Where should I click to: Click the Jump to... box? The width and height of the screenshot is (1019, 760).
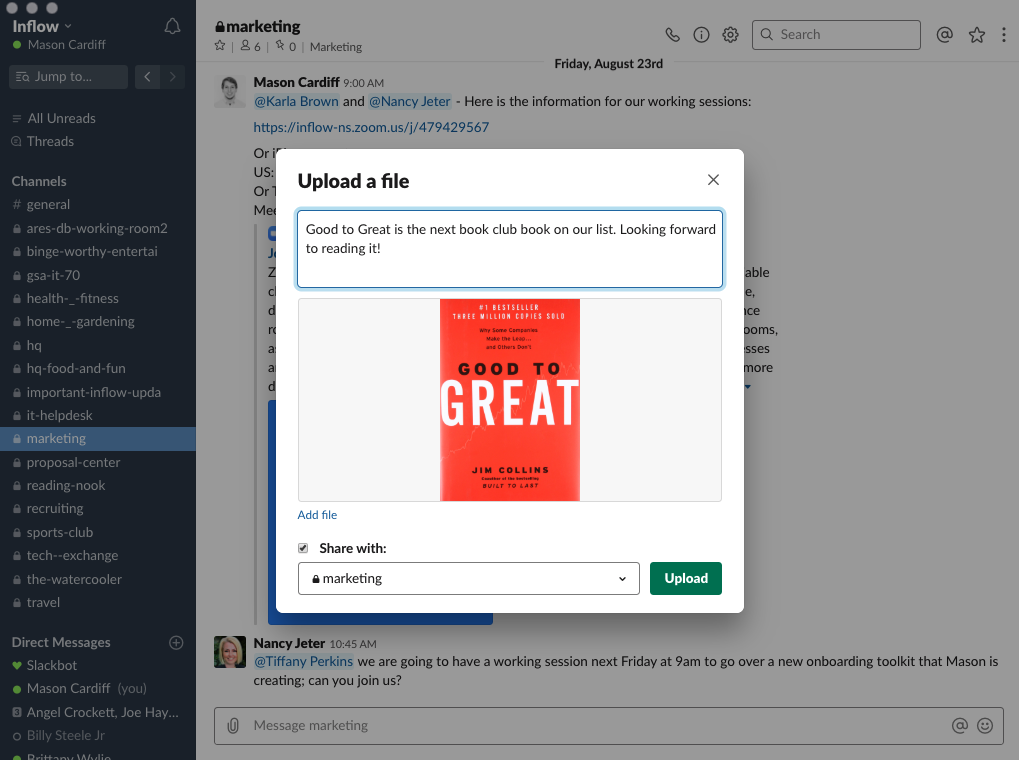pos(68,77)
